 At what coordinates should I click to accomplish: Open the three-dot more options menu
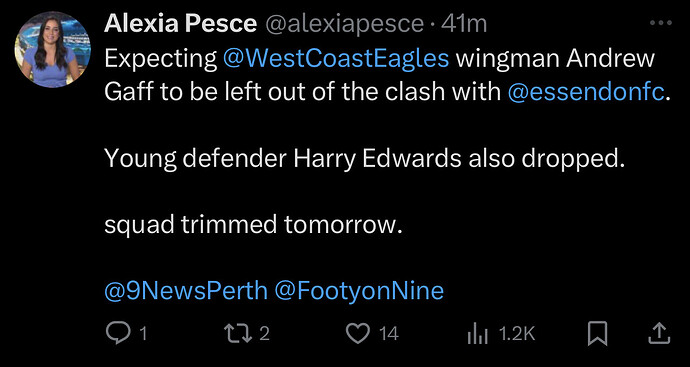(661, 23)
